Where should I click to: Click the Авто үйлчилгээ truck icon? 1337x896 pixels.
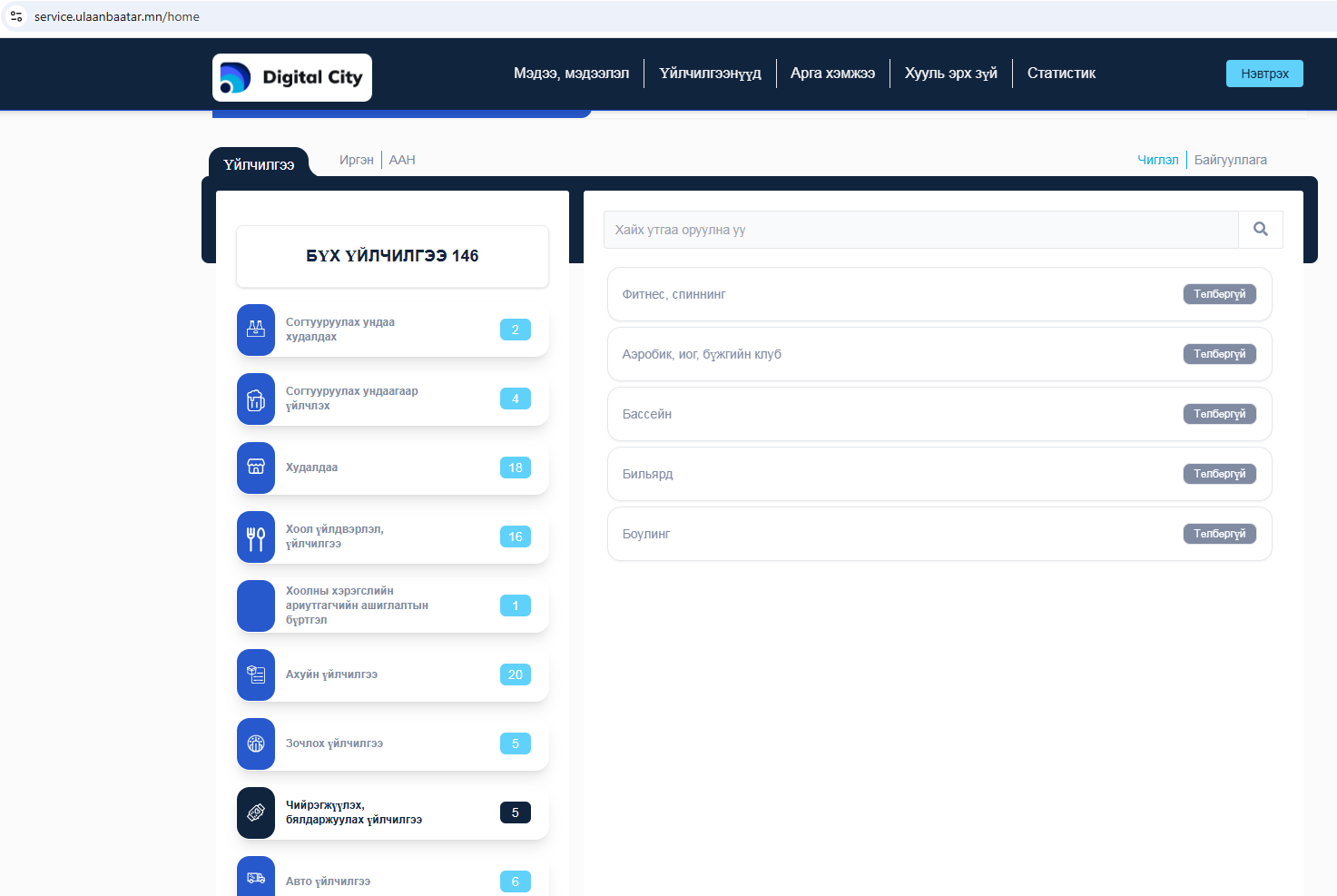(256, 879)
